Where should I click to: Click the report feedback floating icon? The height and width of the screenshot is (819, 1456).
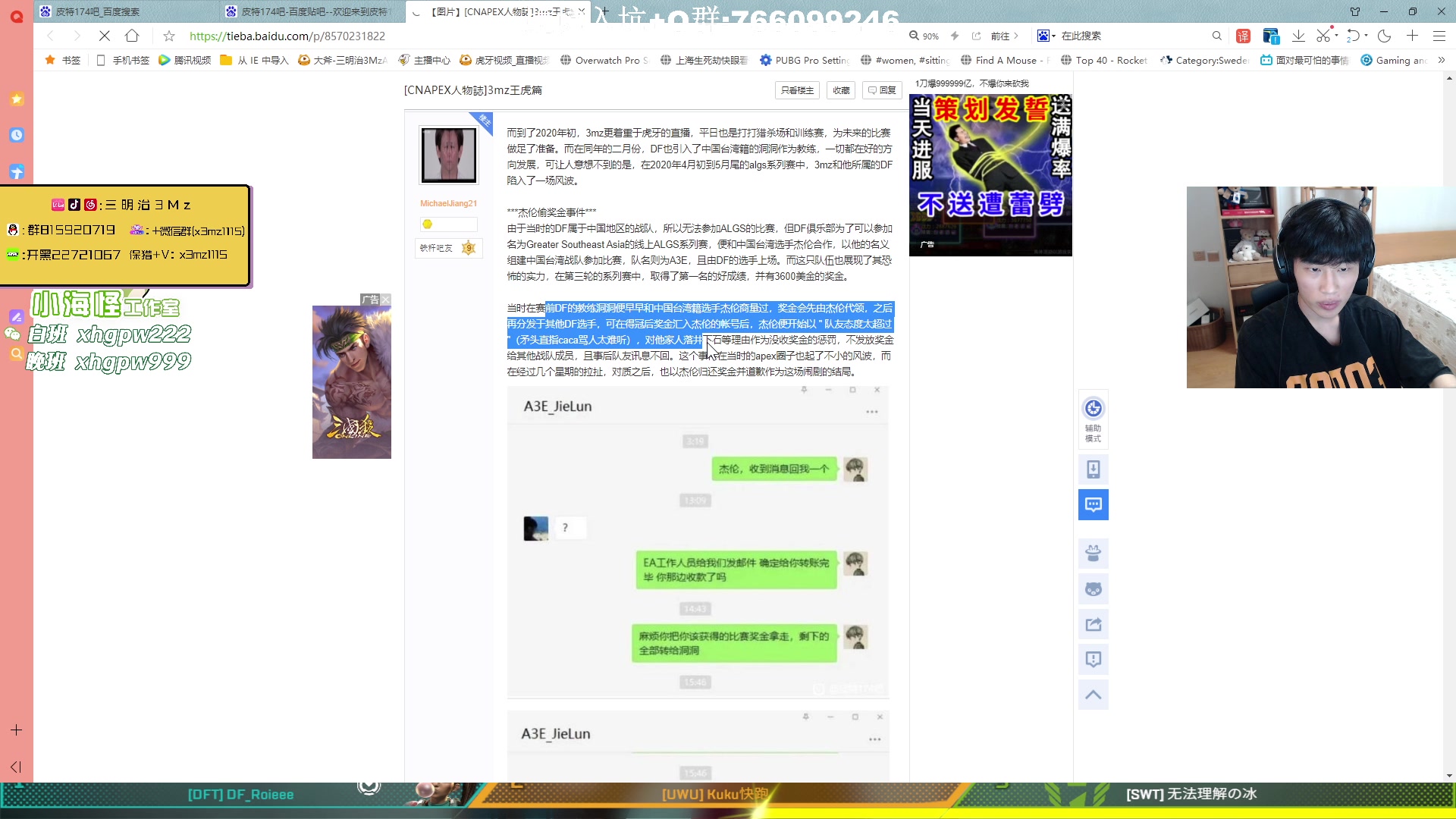click(x=1093, y=659)
